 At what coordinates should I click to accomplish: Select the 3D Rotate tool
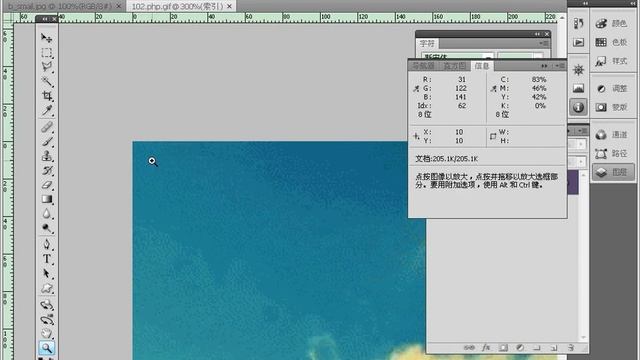(x=47, y=304)
